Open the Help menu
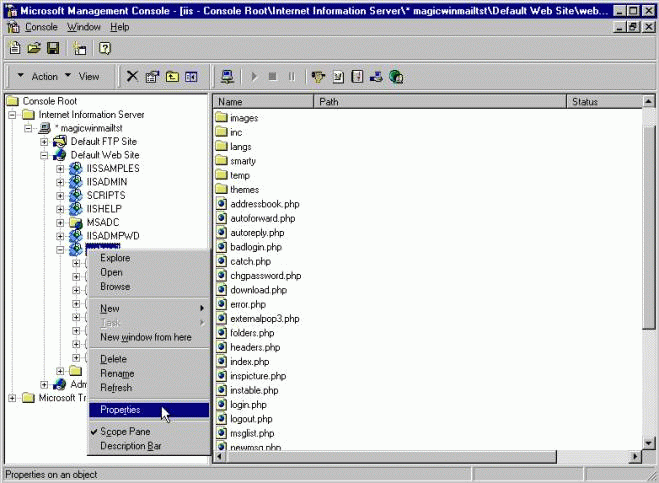The height and width of the screenshot is (483, 659). [119, 27]
